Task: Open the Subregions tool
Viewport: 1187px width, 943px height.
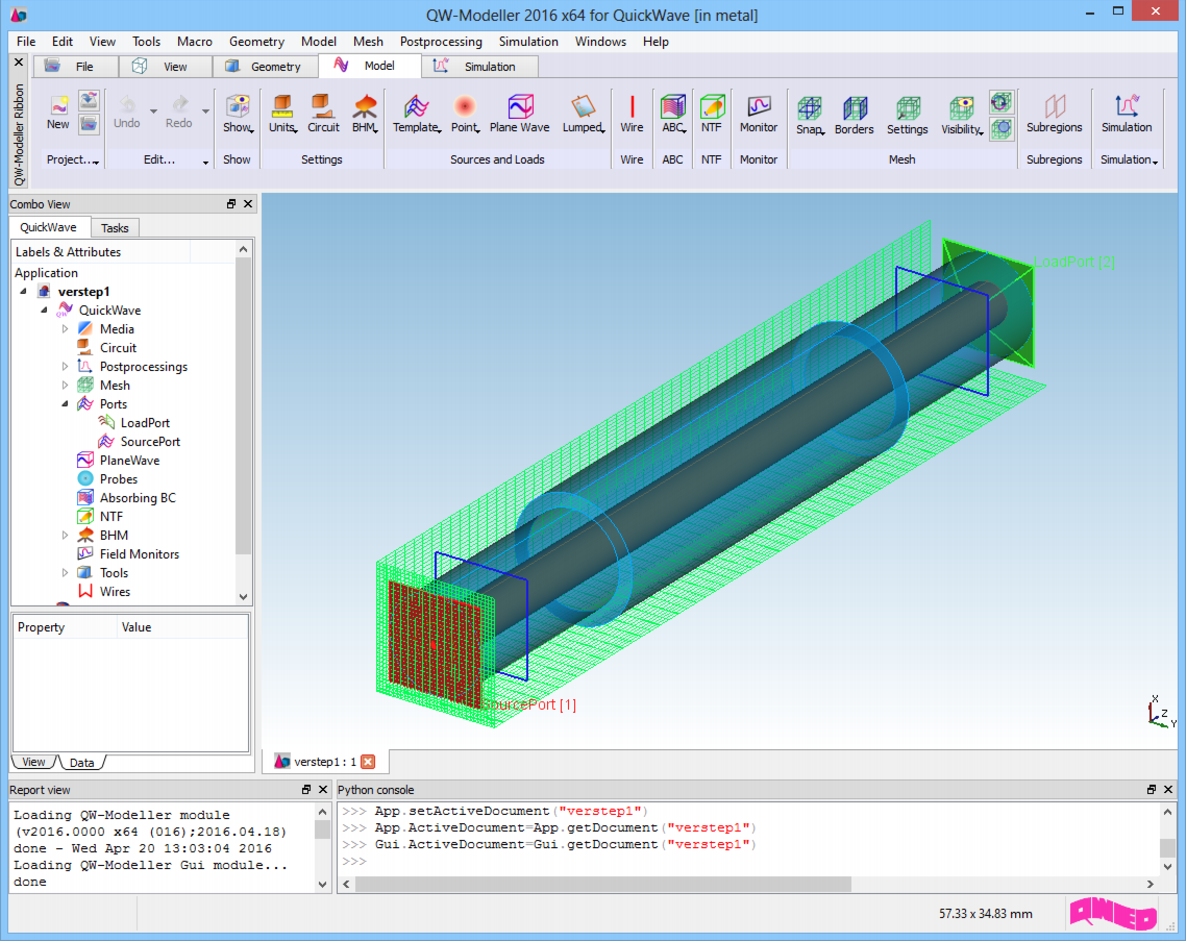Action: tap(1054, 114)
